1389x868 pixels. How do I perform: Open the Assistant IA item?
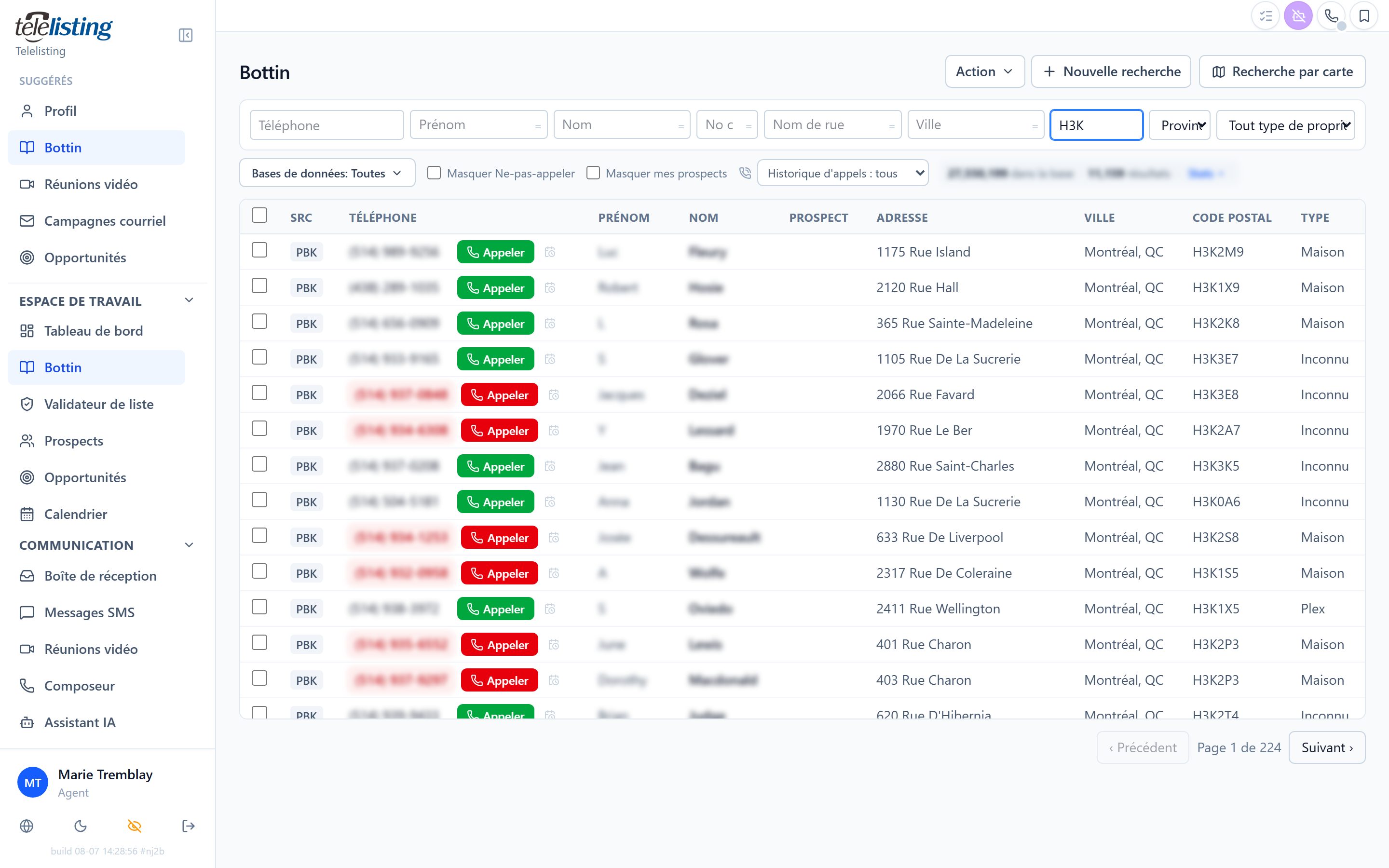(x=96, y=722)
